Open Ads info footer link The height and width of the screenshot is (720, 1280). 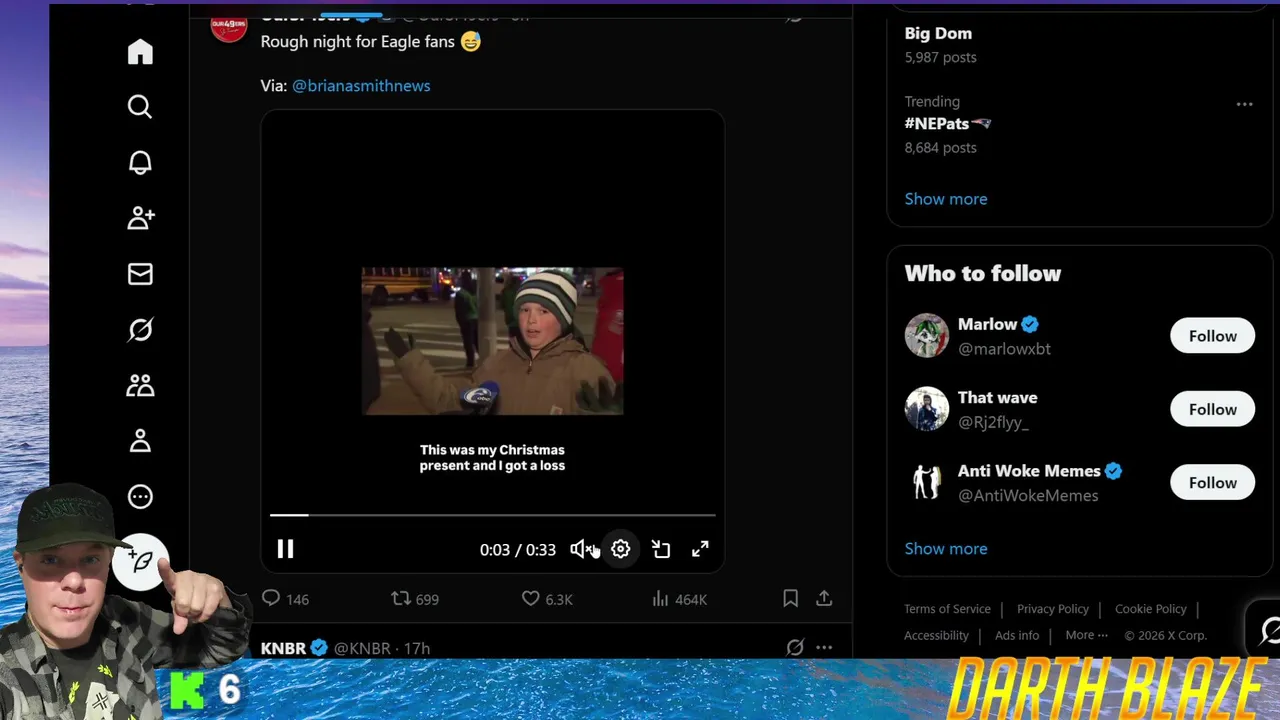point(1017,635)
